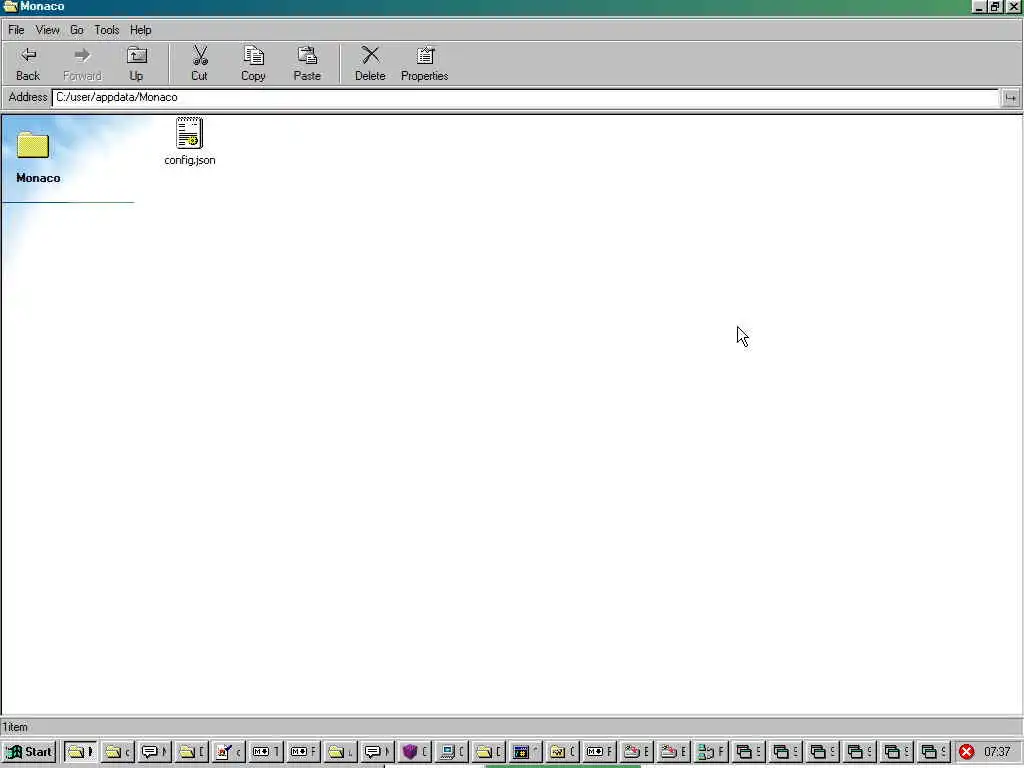This screenshot has height=768, width=1024.
Task: Click the bold Monaco folder name label
Action: (38, 178)
